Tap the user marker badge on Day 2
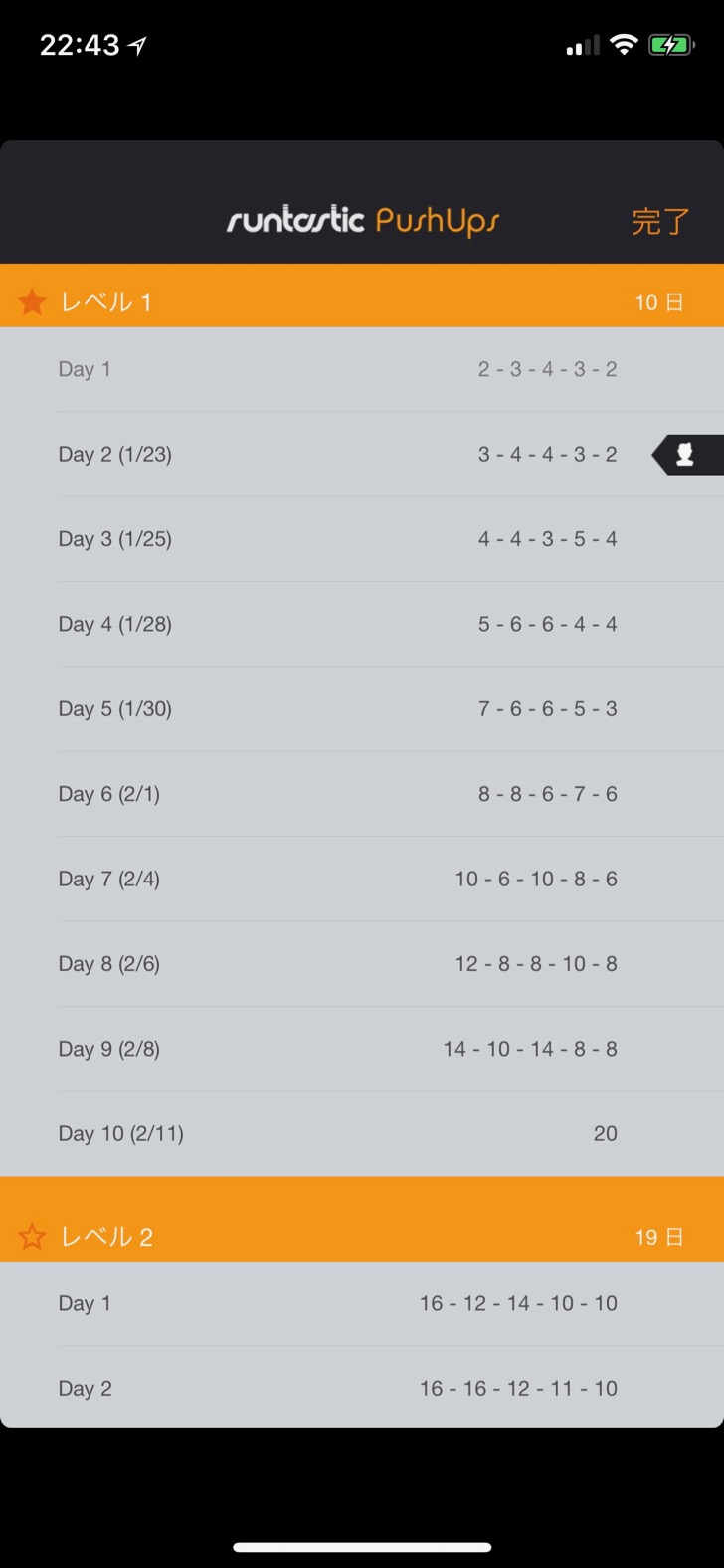 (x=687, y=455)
